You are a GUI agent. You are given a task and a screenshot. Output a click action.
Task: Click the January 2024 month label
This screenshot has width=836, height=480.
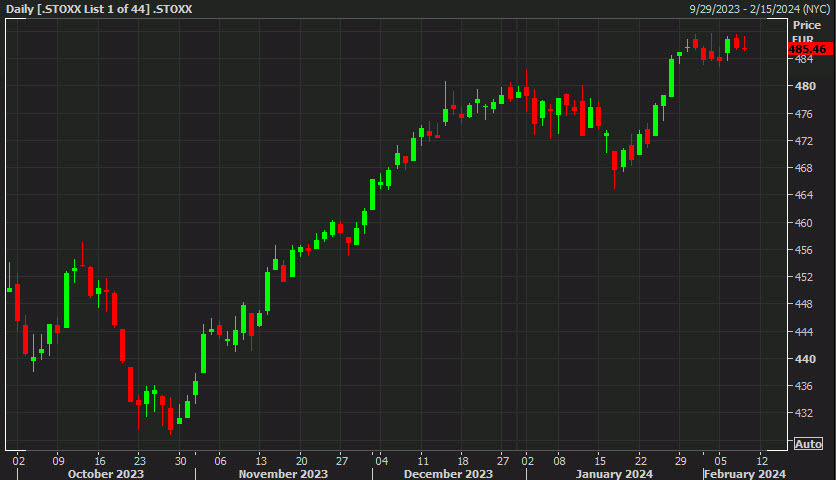click(614, 474)
